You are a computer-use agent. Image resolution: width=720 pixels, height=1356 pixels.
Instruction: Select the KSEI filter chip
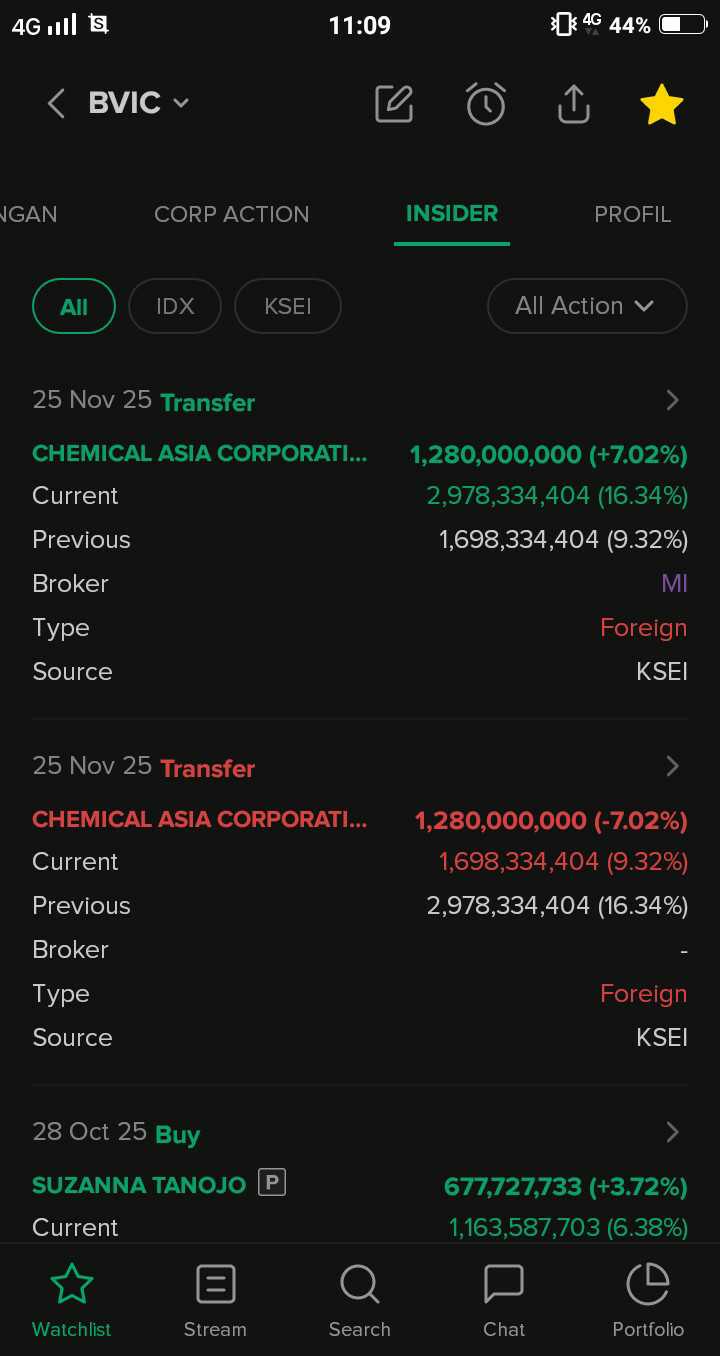pyautogui.click(x=288, y=306)
